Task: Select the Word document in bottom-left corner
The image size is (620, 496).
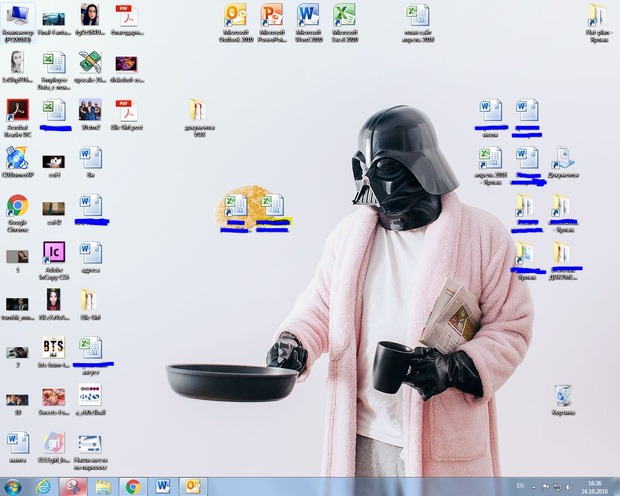Action: tap(17, 447)
